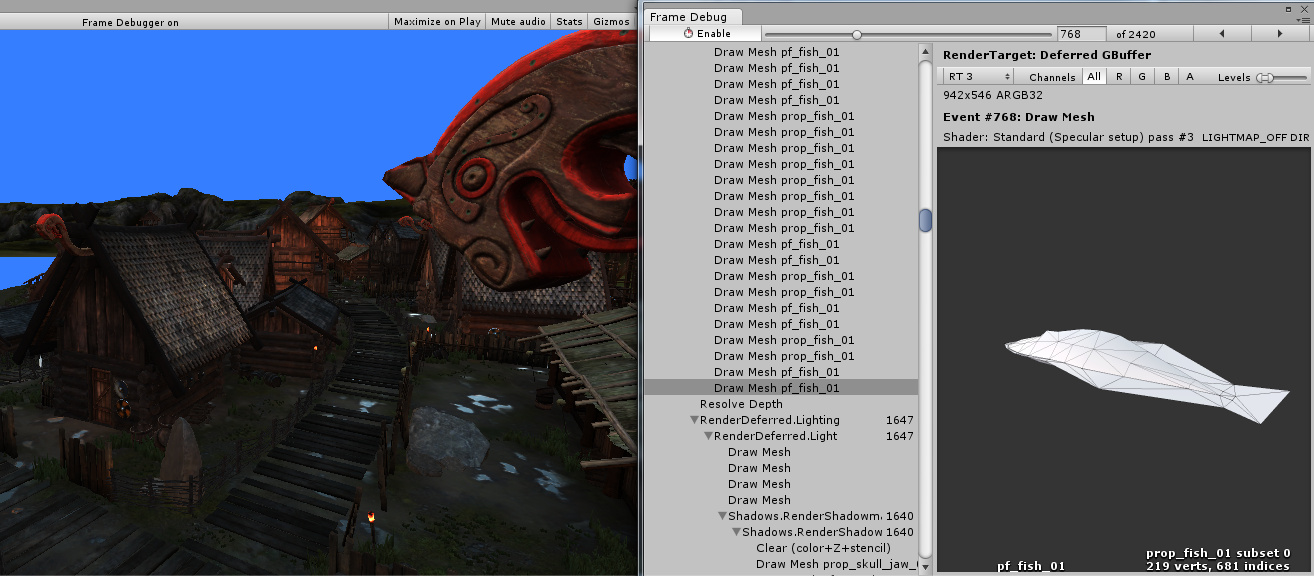Select the highlighted Draw Mesh pf_fish_01 row

(781, 388)
